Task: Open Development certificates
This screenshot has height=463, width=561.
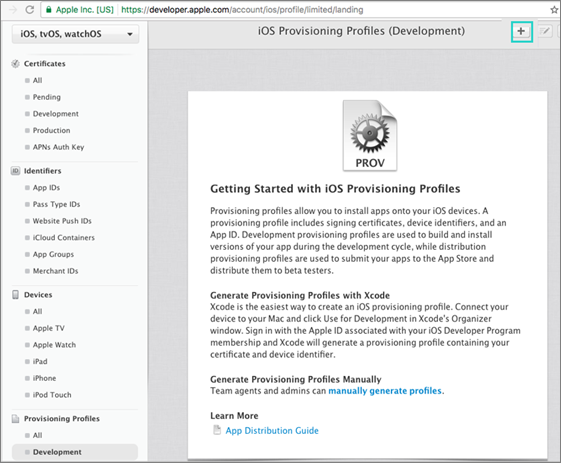Action: 56,114
